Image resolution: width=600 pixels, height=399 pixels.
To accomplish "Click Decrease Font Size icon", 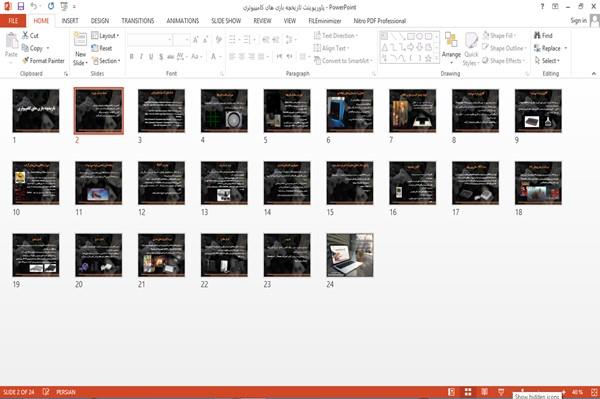I will pyautogui.click(x=205, y=39).
